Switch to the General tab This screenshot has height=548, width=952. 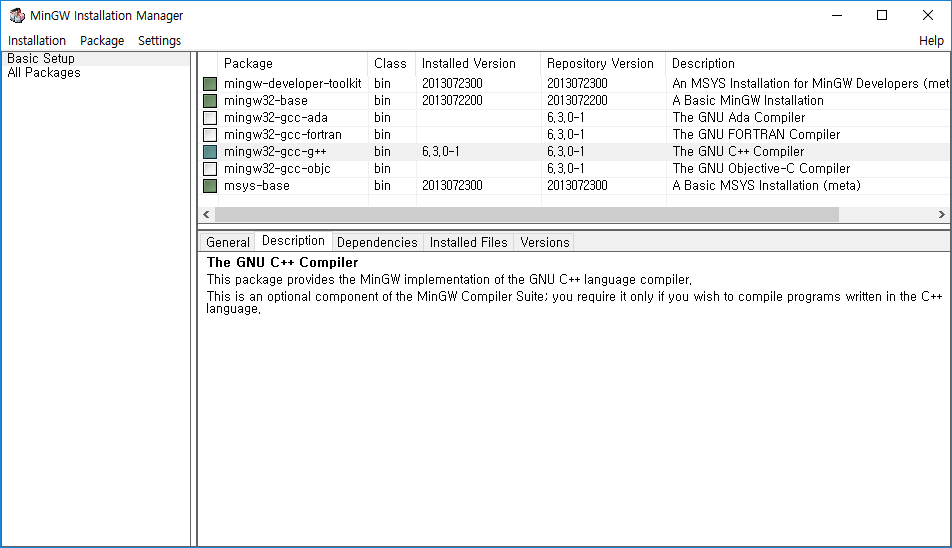(228, 242)
